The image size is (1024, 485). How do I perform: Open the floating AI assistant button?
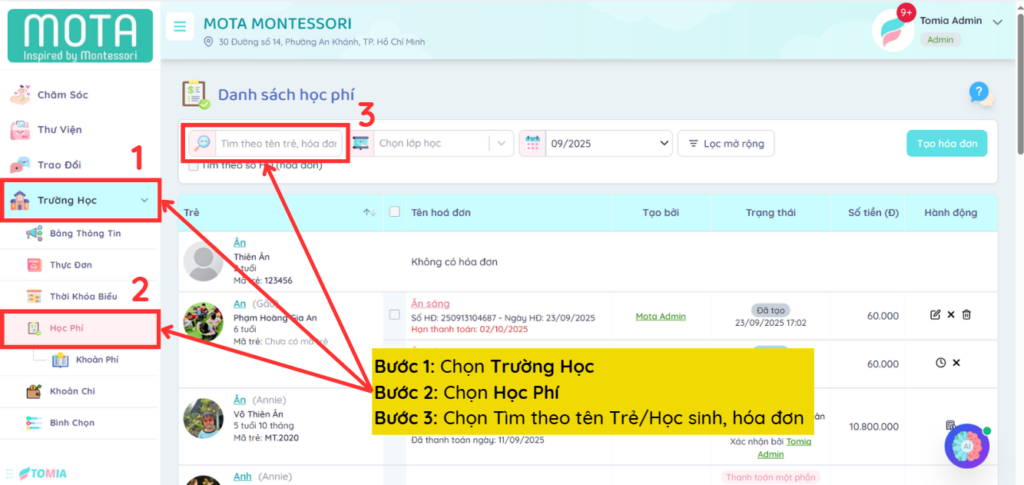click(x=966, y=446)
